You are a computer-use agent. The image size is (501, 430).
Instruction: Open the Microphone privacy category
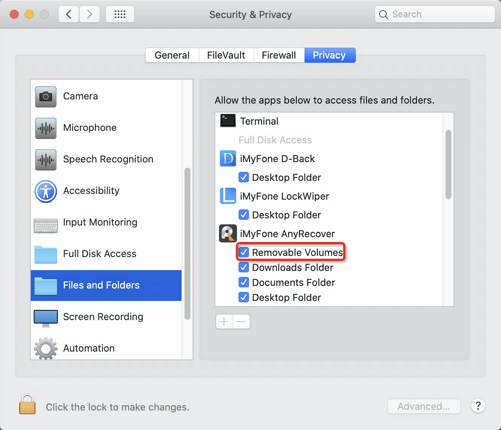[x=106, y=128]
